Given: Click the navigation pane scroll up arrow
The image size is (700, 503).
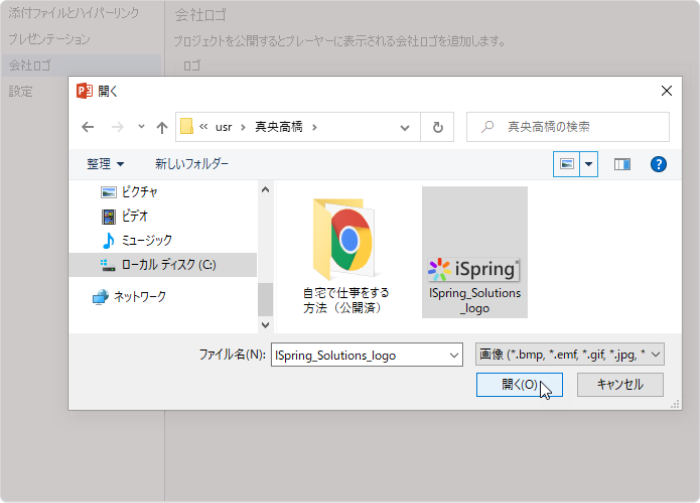Looking at the screenshot, I should point(266,190).
